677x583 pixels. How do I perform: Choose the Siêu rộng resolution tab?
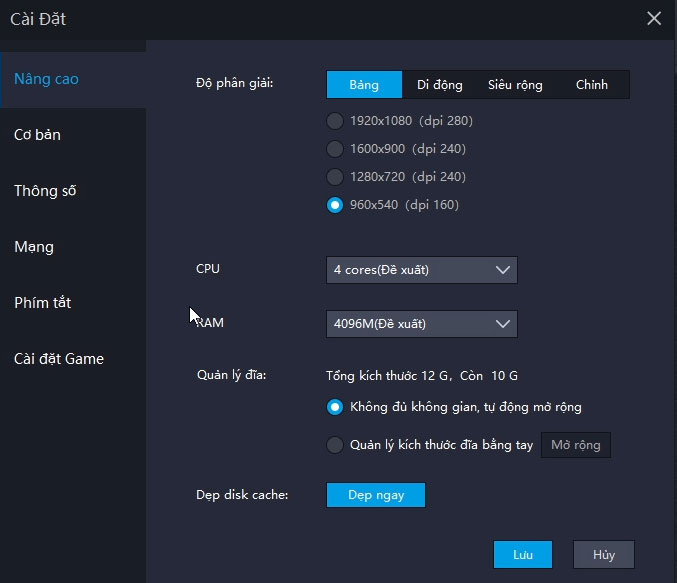tap(515, 85)
